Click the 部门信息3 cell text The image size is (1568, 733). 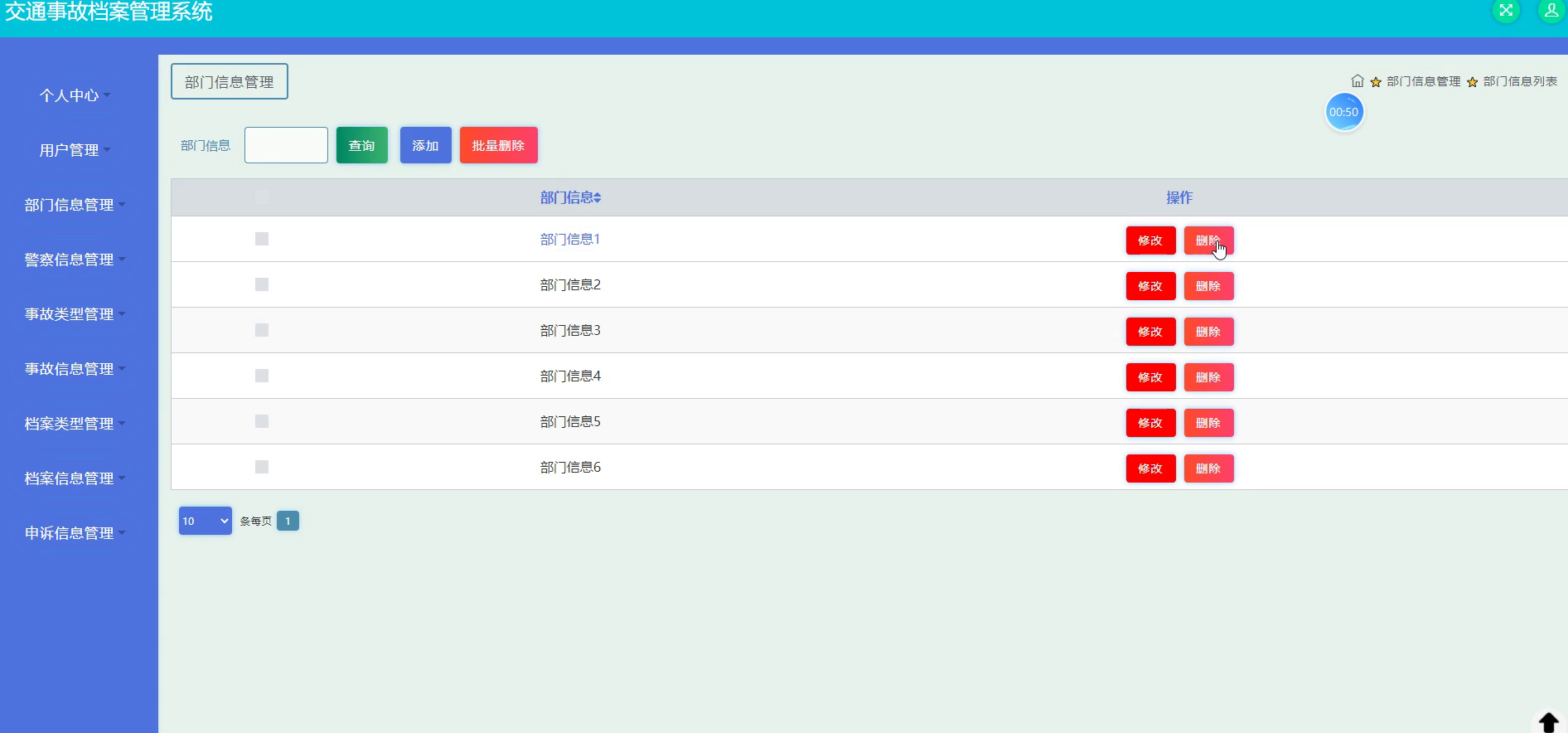pos(570,330)
